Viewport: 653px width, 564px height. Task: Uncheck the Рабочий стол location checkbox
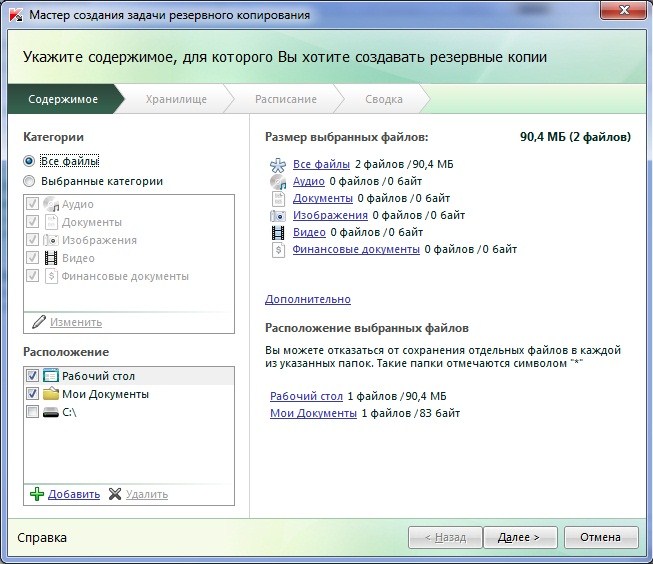click(32, 375)
